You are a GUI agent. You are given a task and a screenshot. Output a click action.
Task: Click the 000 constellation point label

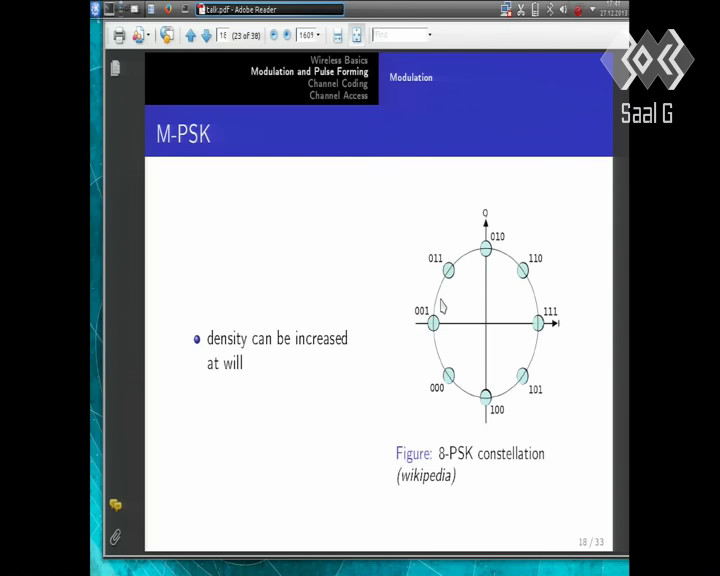tap(437, 388)
